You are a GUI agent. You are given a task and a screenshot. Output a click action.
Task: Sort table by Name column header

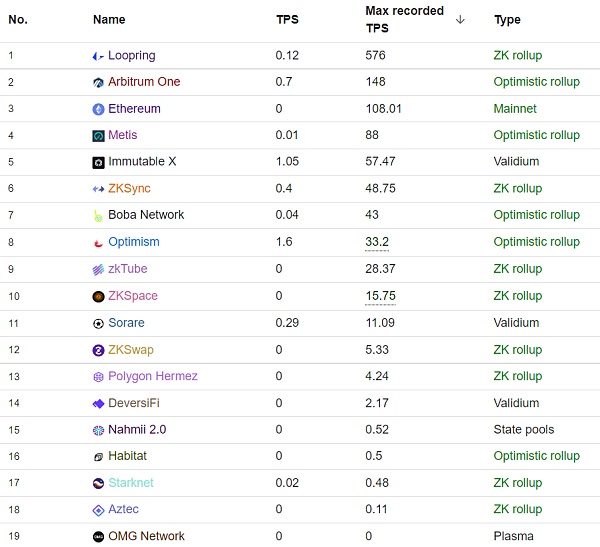click(109, 20)
